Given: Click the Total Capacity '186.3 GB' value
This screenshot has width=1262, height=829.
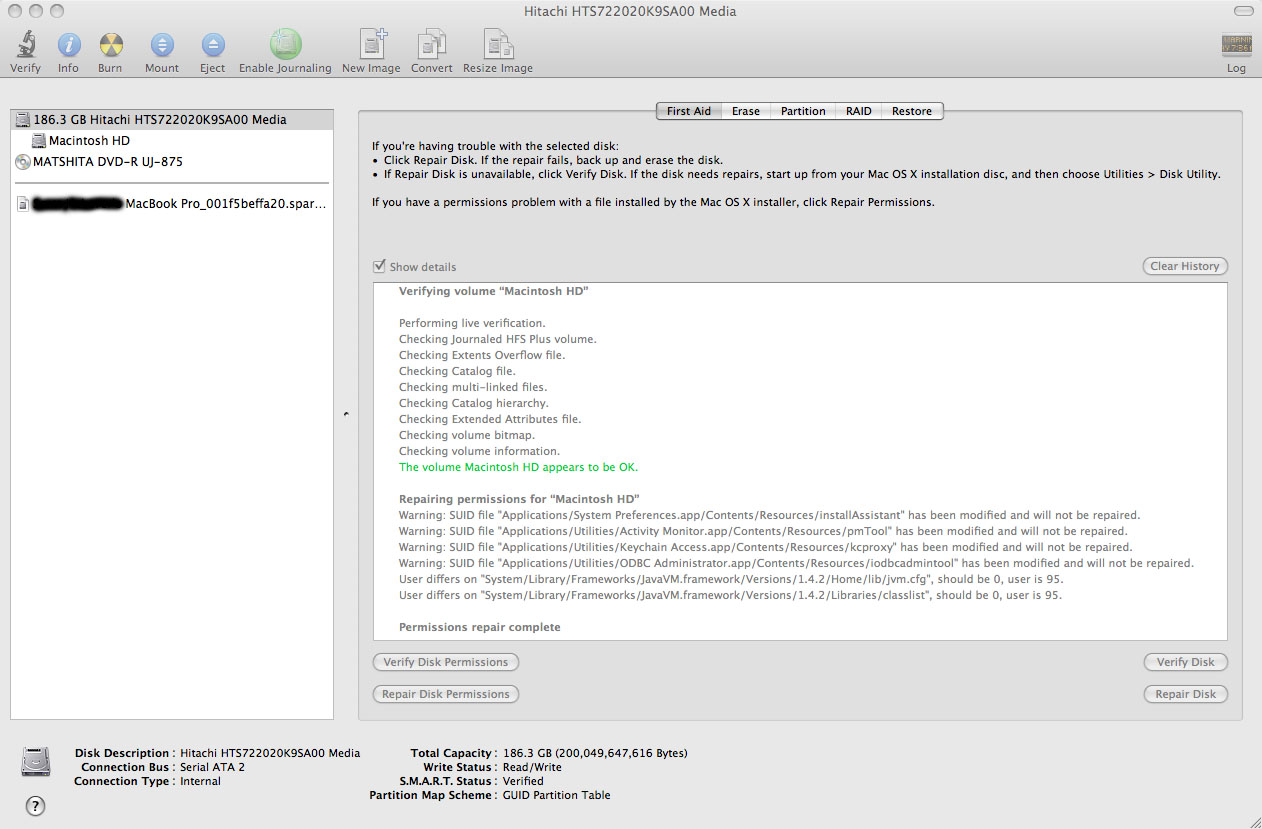Looking at the screenshot, I should click(595, 753).
